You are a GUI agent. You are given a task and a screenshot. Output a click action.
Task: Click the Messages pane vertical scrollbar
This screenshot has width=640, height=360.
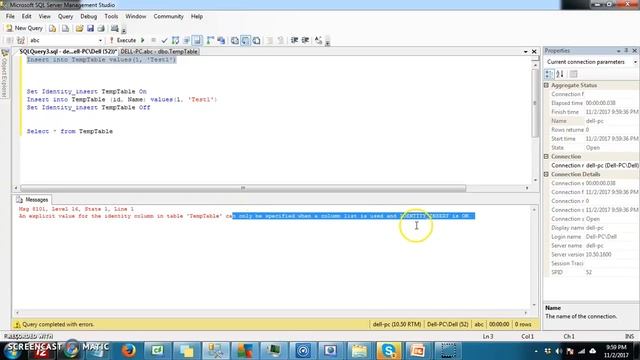coord(533,257)
